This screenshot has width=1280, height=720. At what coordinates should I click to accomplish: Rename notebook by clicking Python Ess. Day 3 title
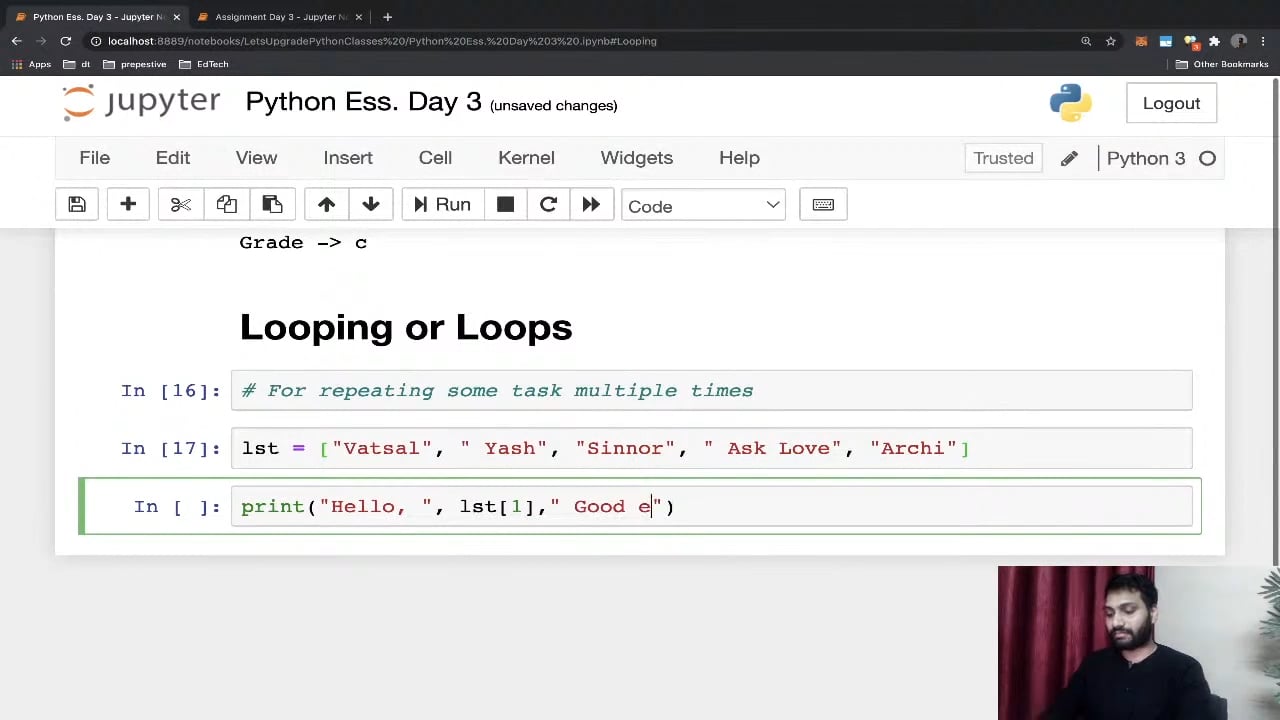pos(363,102)
